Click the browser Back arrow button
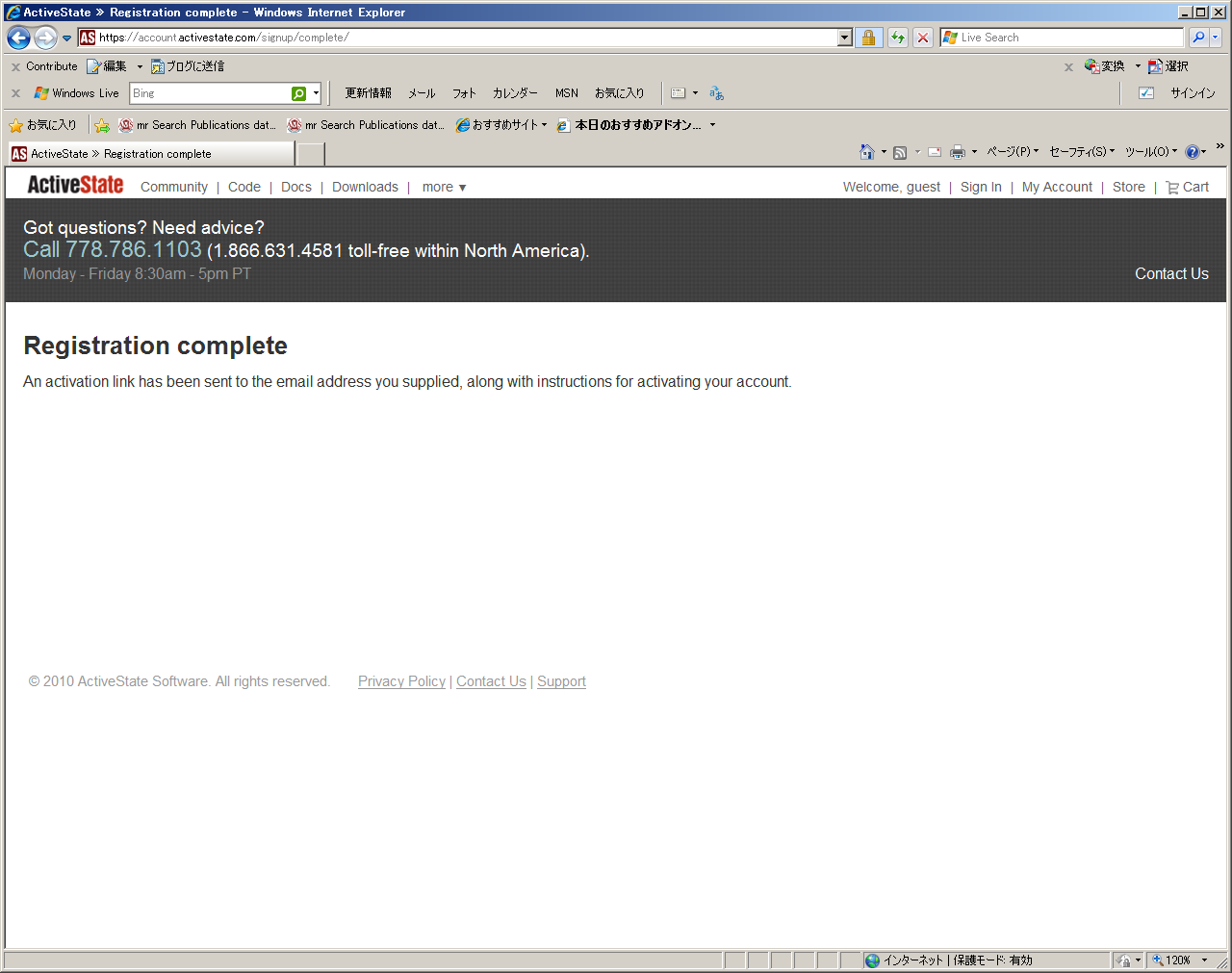 tap(18, 38)
